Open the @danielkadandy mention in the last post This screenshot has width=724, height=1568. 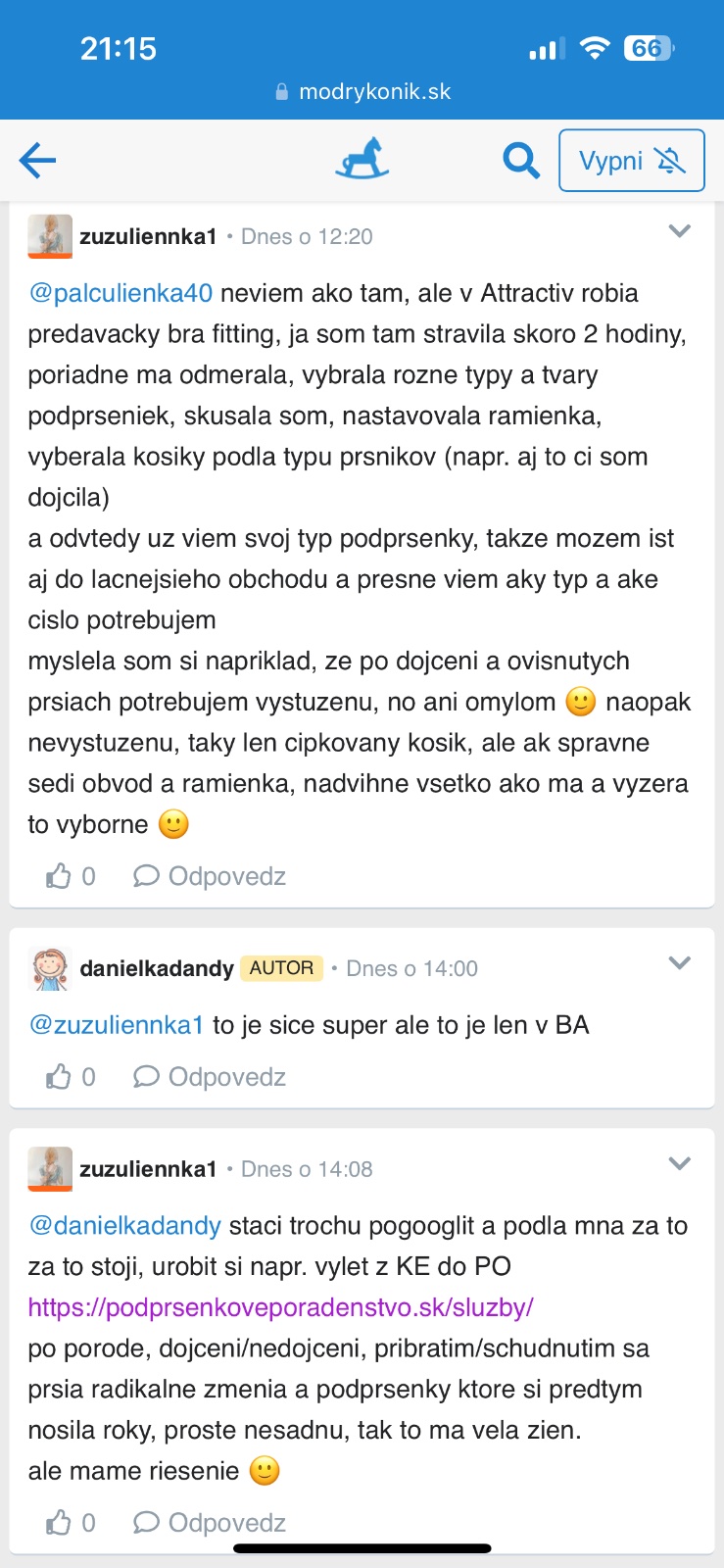click(125, 1226)
